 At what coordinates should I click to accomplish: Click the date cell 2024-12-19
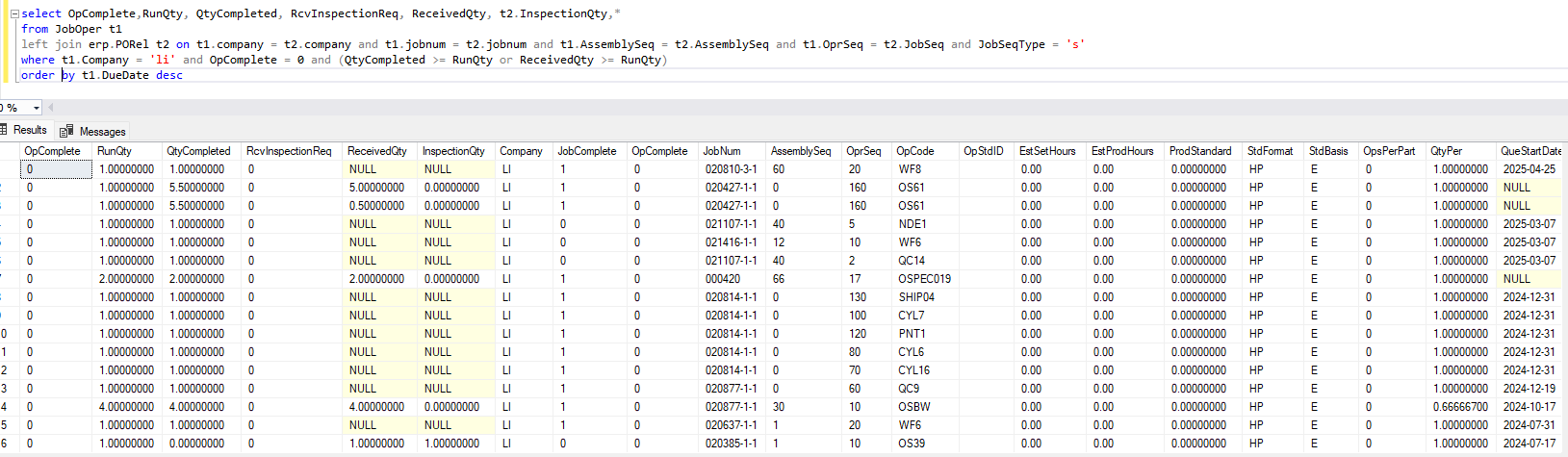point(1531,389)
